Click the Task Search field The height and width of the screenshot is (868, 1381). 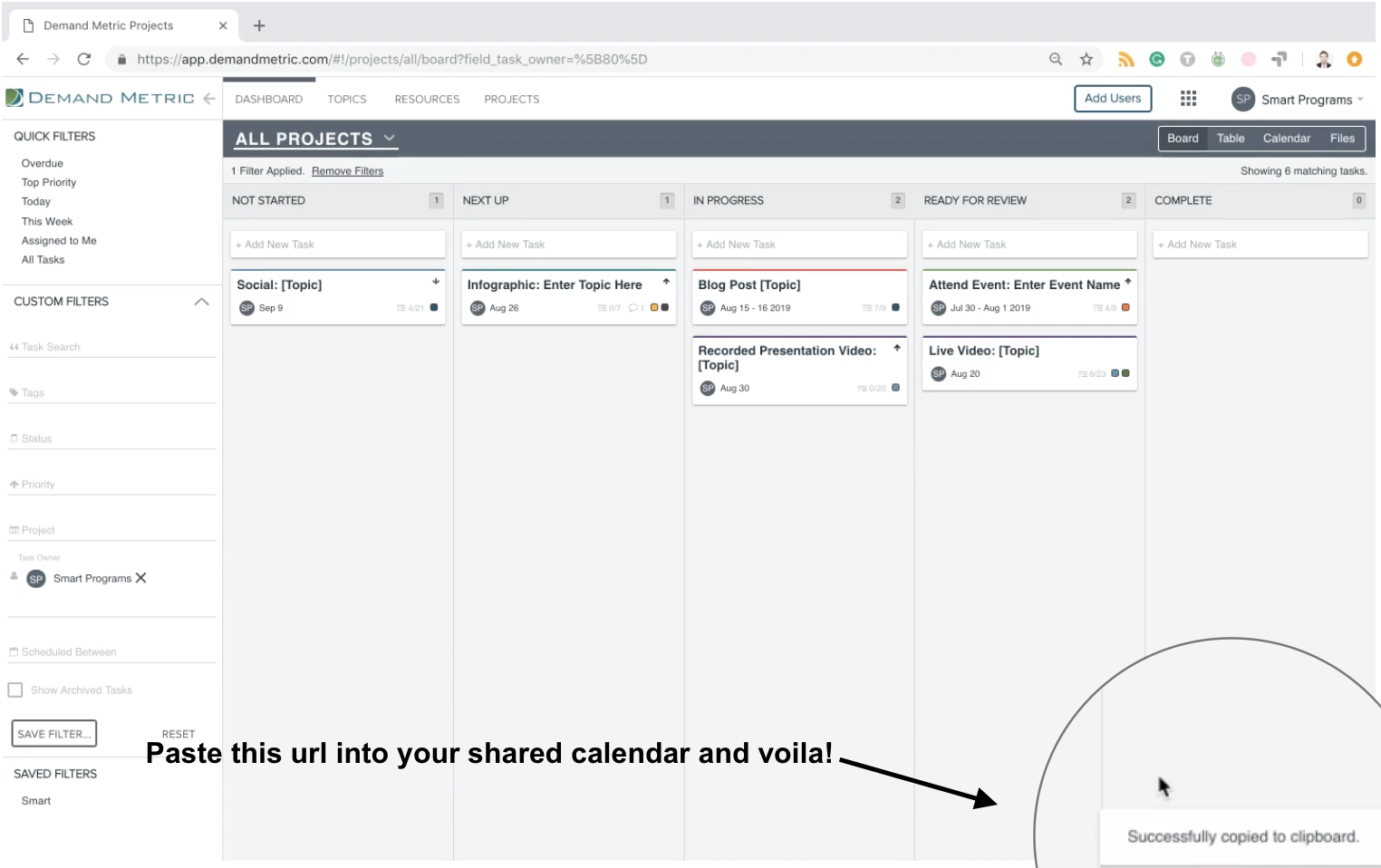112,347
